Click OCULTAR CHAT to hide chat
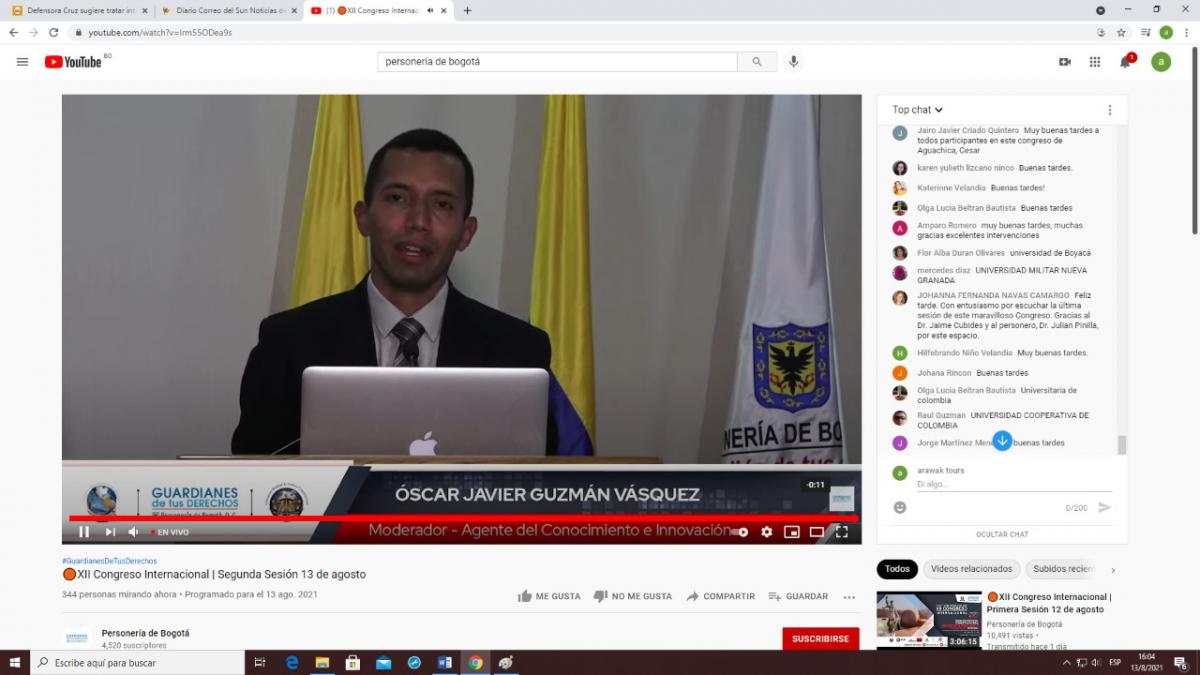The height and width of the screenshot is (675, 1200). pos(1002,534)
